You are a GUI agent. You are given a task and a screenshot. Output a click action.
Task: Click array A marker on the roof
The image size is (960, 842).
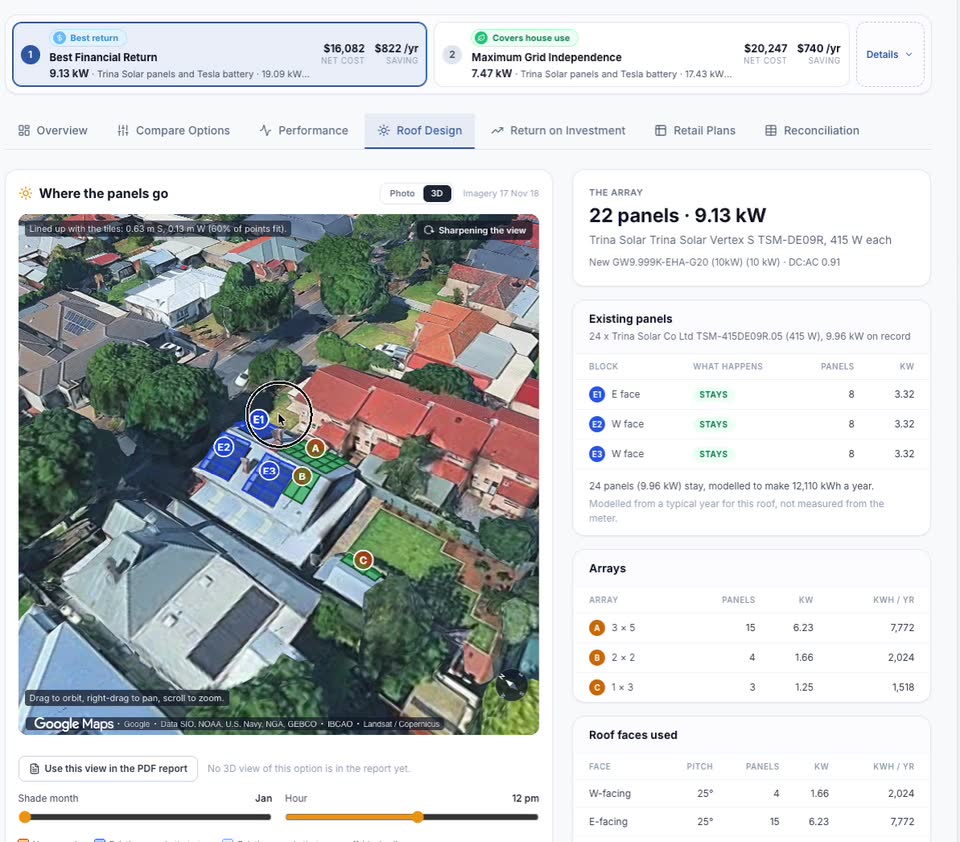pos(315,448)
